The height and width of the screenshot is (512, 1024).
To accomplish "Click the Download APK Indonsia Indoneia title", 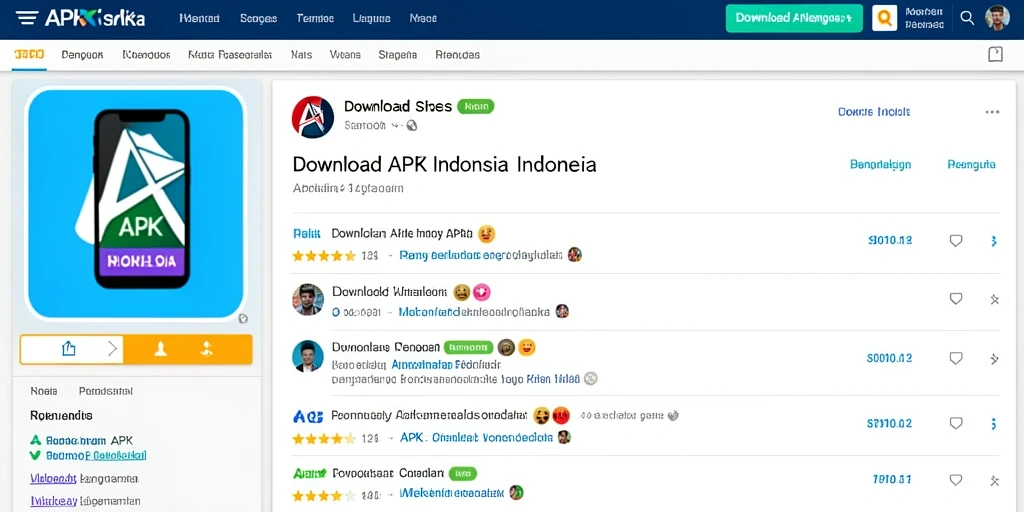I will point(444,164).
